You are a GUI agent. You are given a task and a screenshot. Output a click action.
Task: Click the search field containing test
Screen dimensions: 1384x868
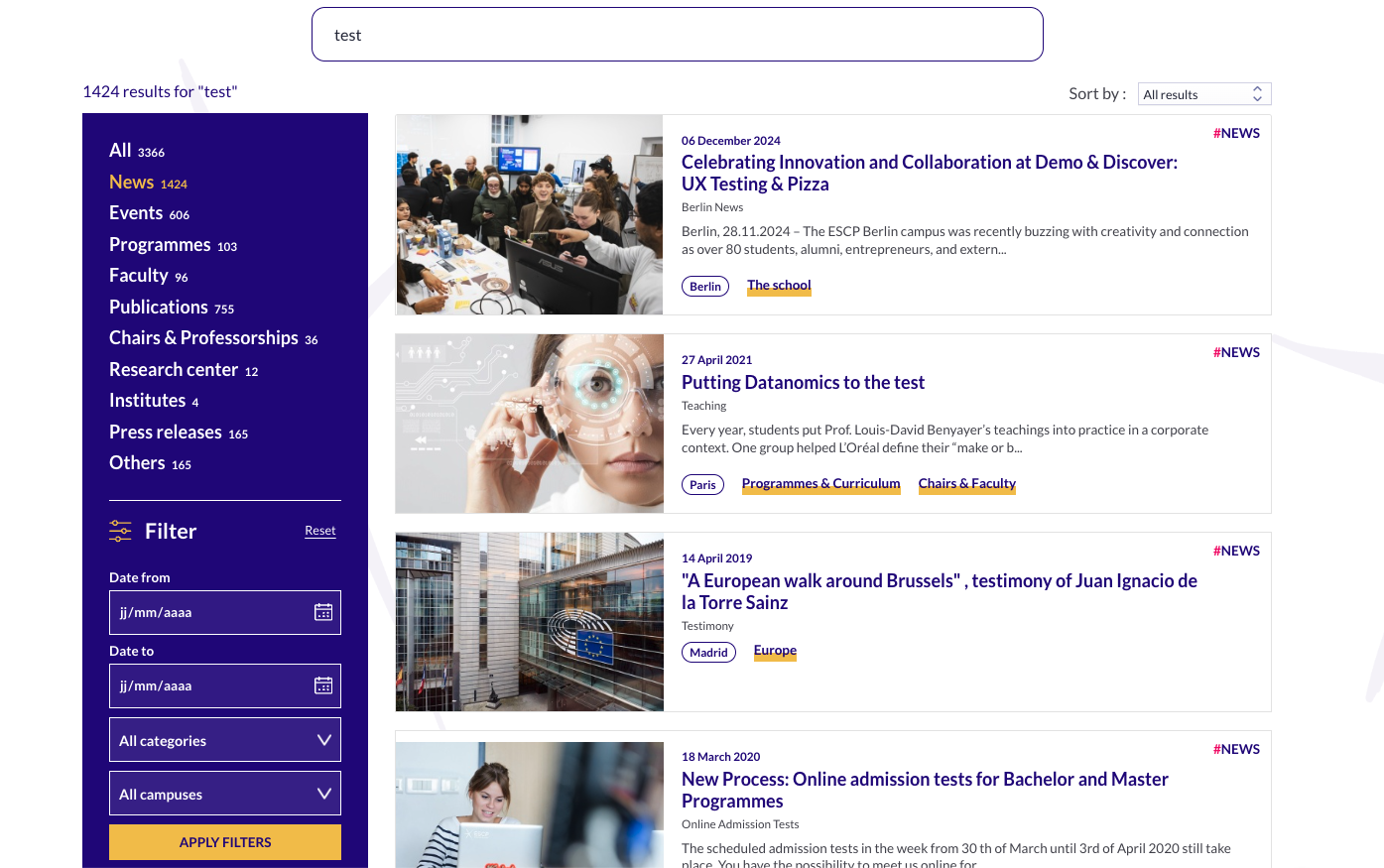click(x=678, y=35)
